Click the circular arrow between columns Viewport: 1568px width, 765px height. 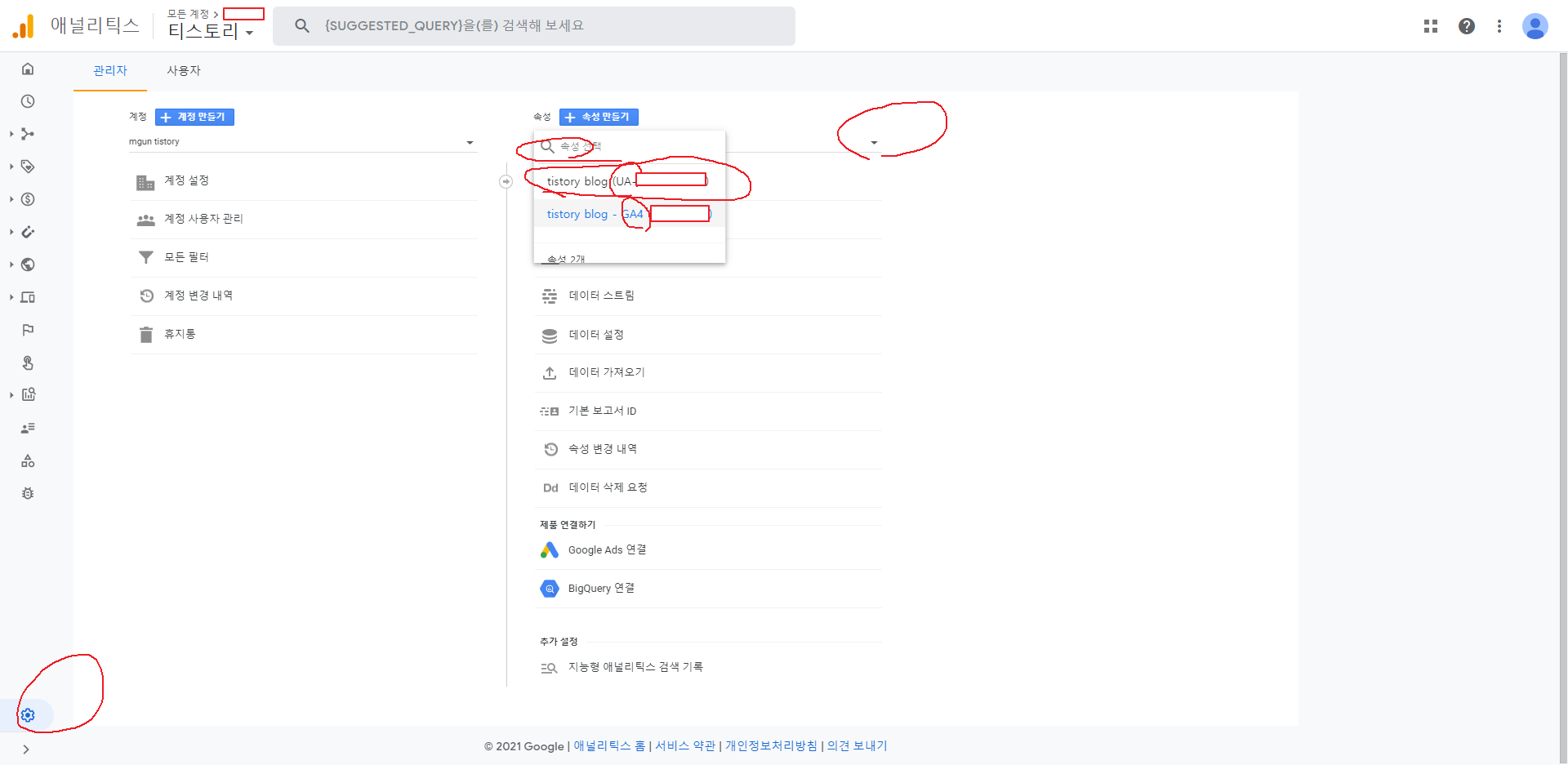coord(506,181)
